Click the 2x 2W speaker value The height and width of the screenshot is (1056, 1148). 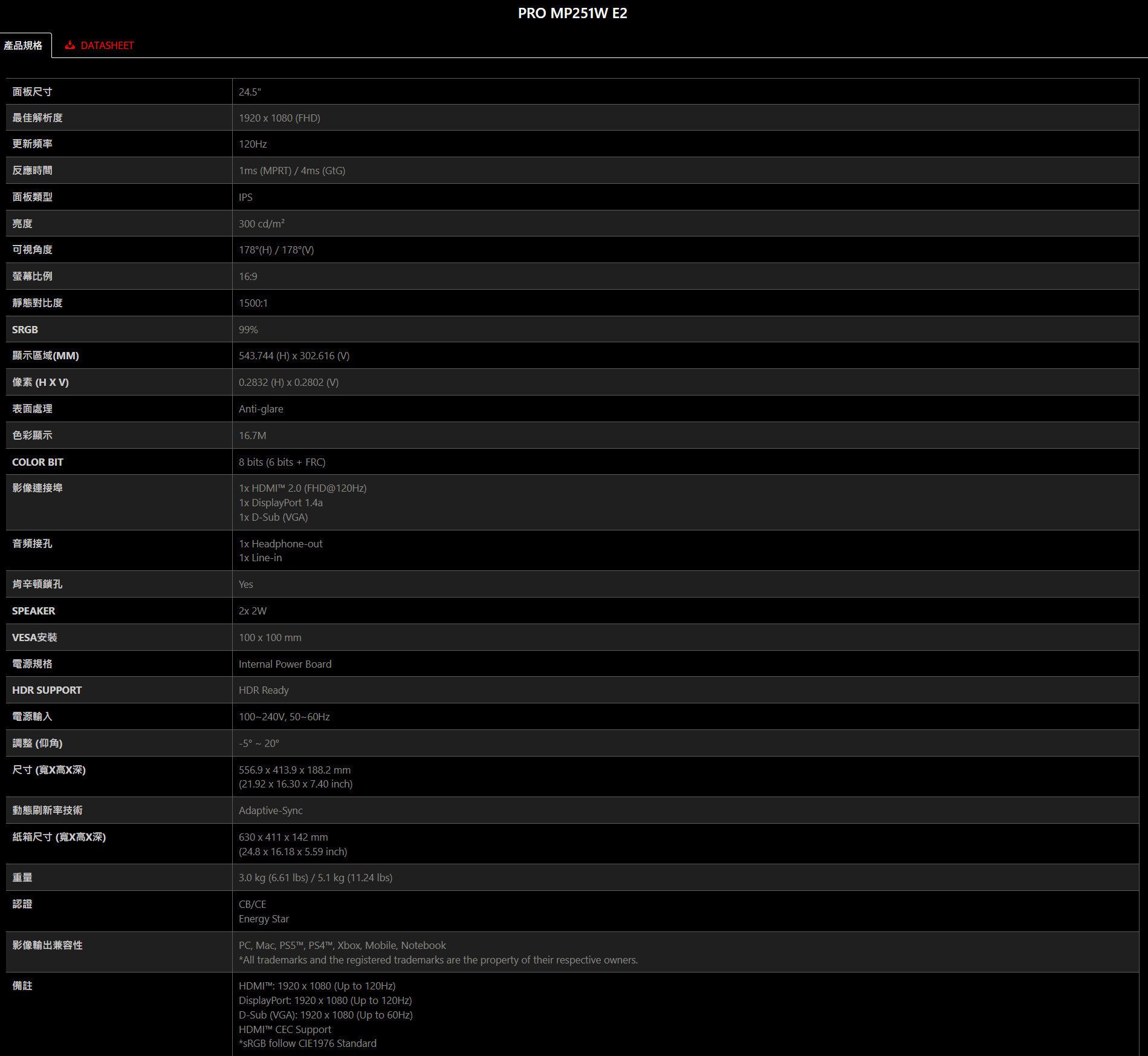point(253,611)
